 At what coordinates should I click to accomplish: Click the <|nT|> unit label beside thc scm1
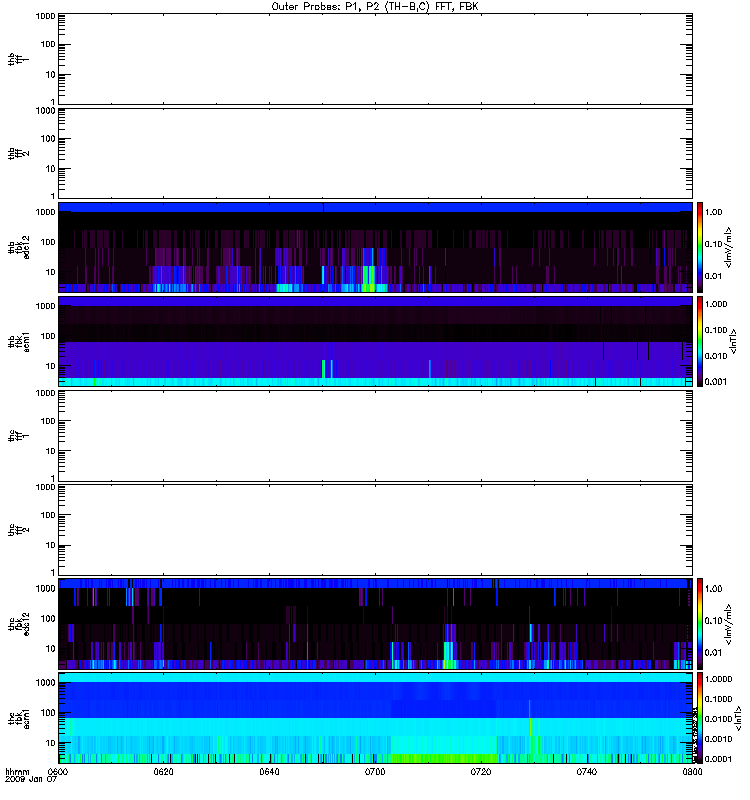click(x=738, y=718)
